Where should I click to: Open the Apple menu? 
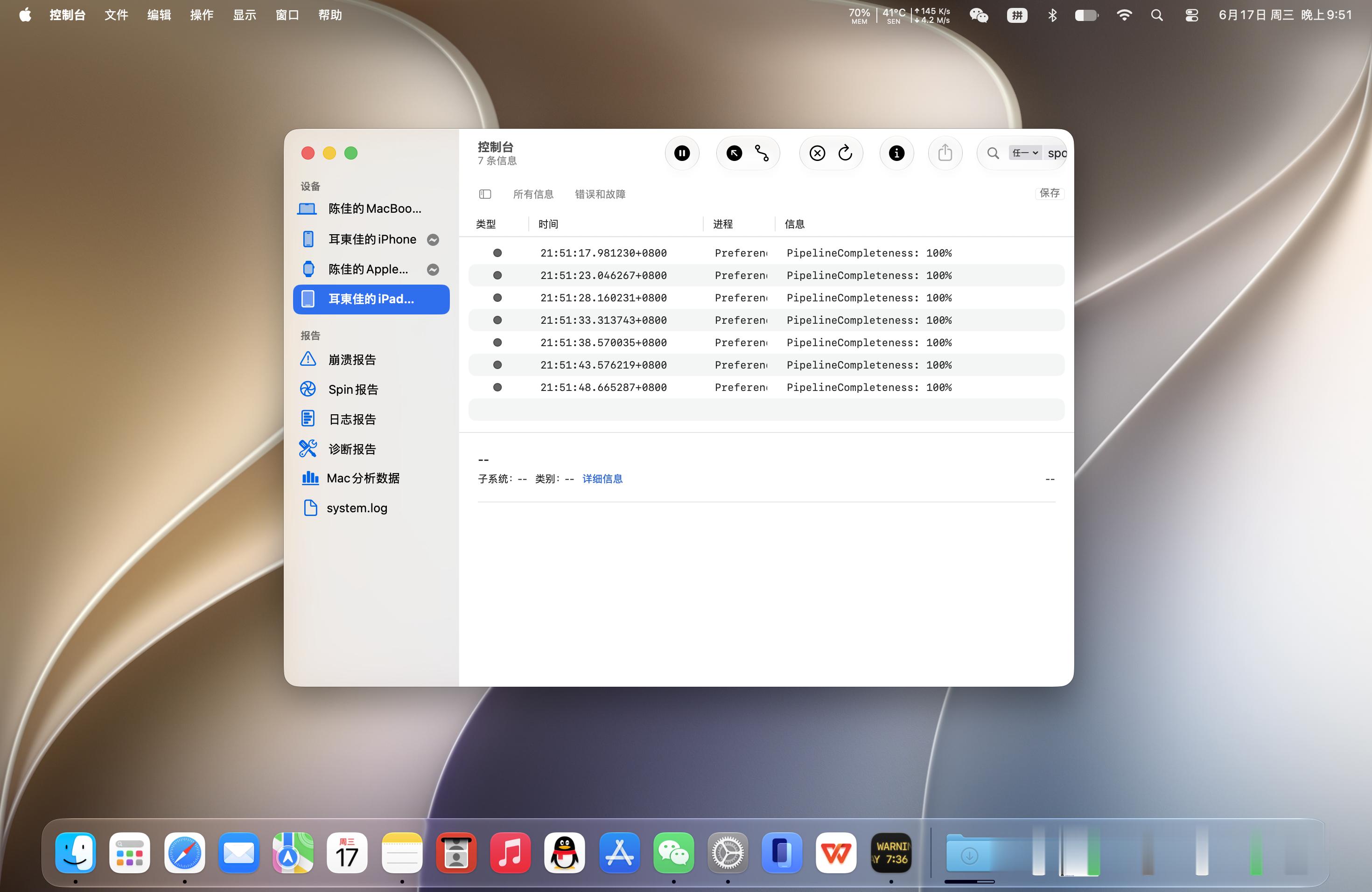click(25, 15)
